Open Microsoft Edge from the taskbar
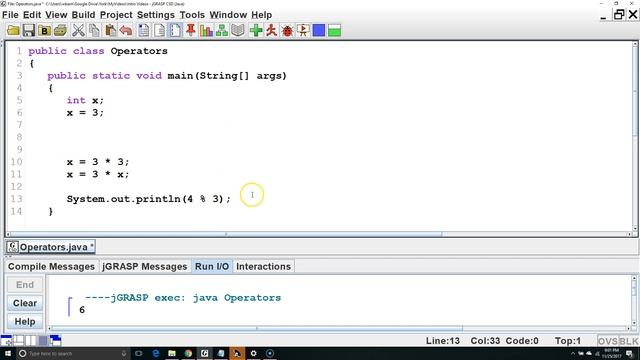640x360 pixels. 156,353
